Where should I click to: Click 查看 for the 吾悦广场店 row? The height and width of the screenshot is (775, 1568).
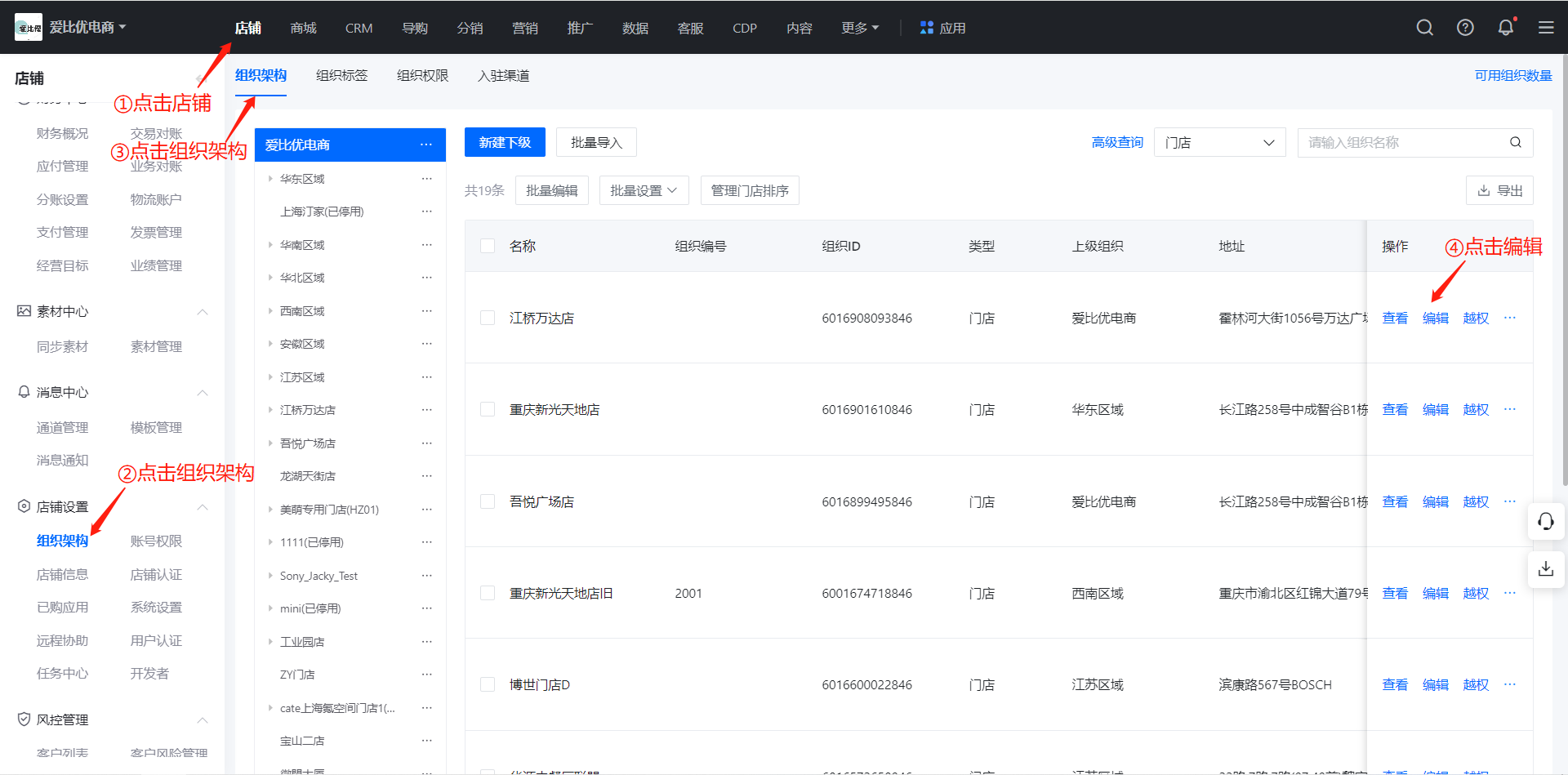pyautogui.click(x=1395, y=501)
